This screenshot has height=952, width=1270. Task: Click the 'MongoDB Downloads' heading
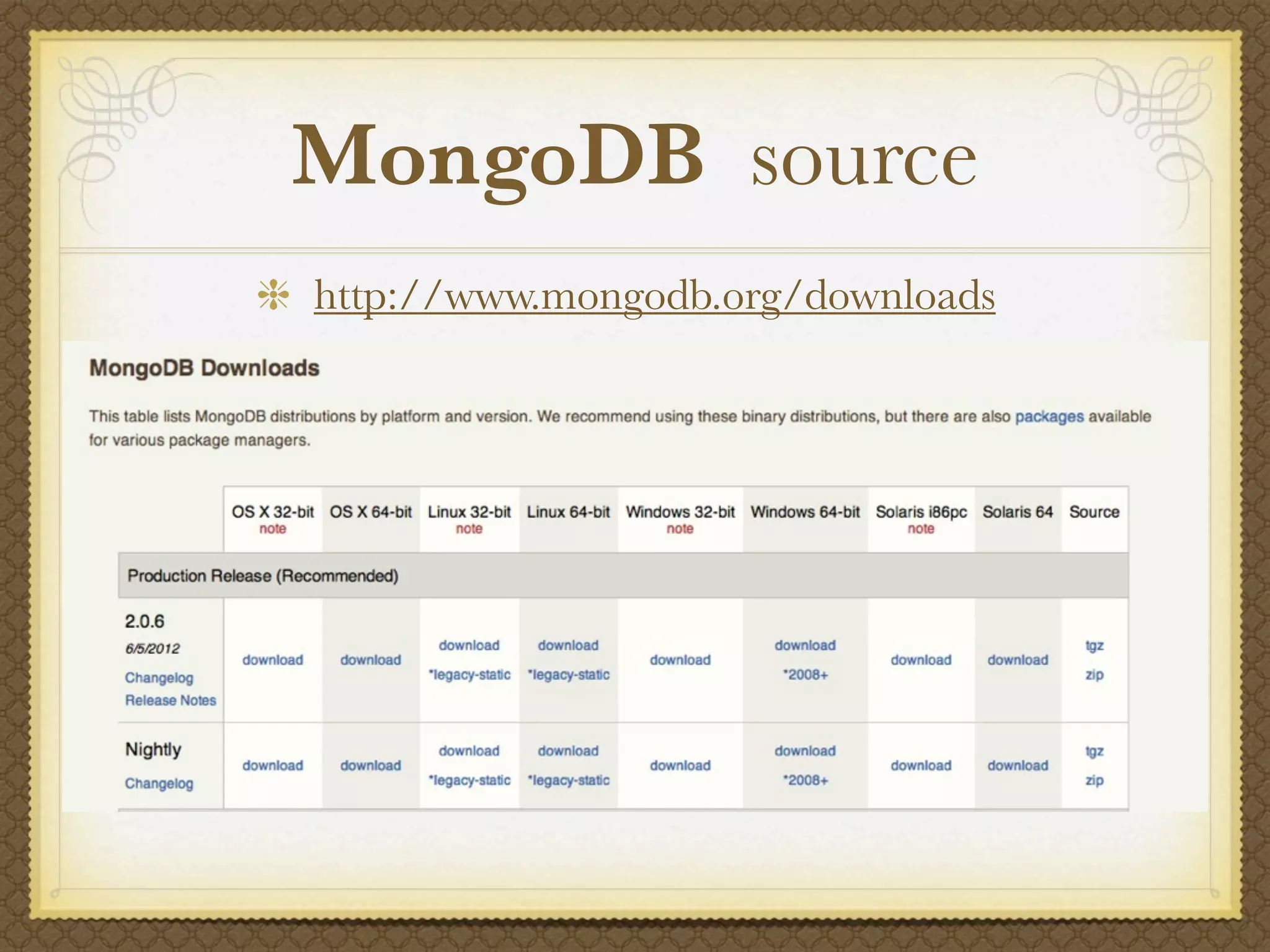coord(205,368)
